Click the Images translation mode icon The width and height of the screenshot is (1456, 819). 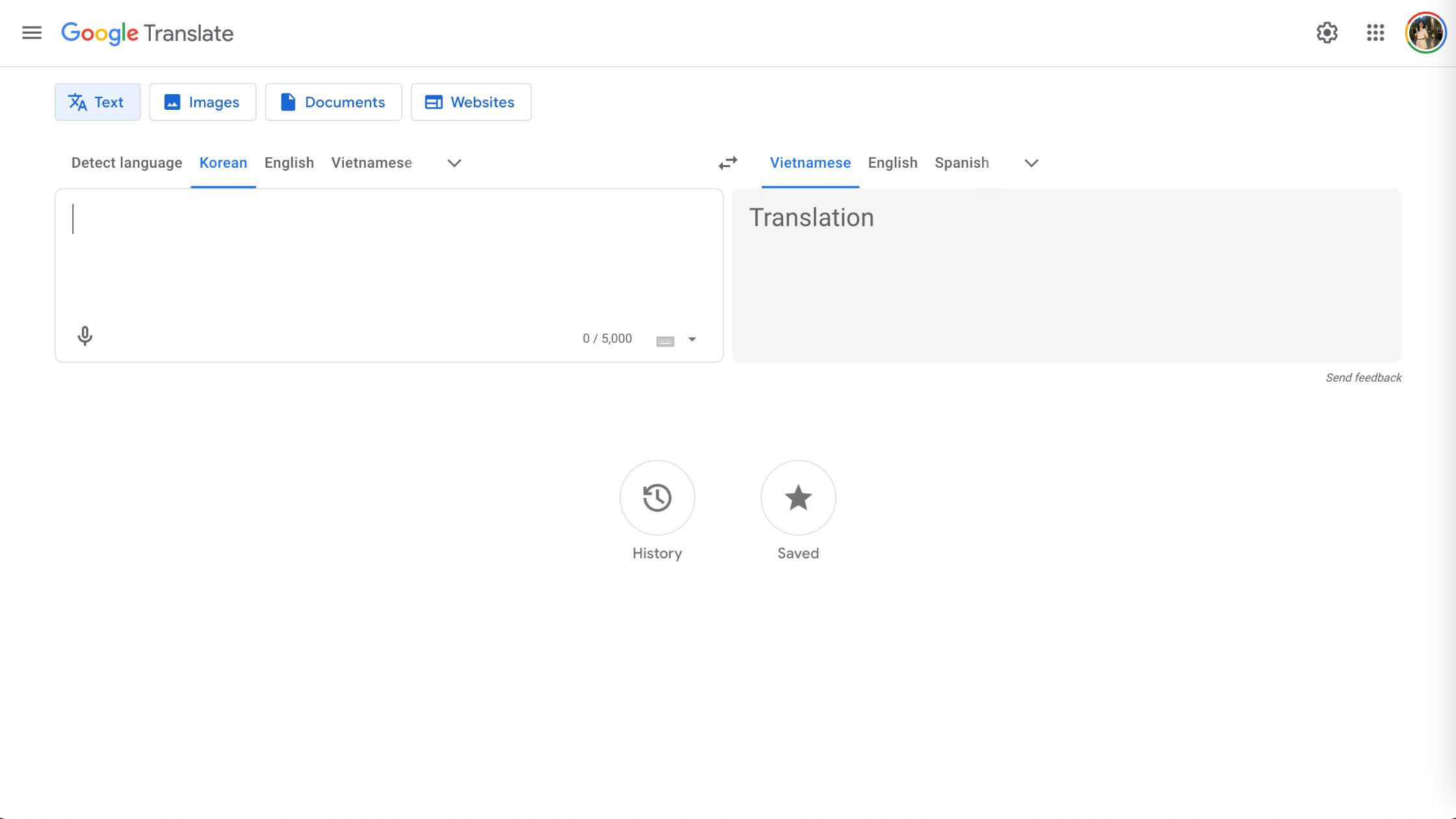point(171,102)
